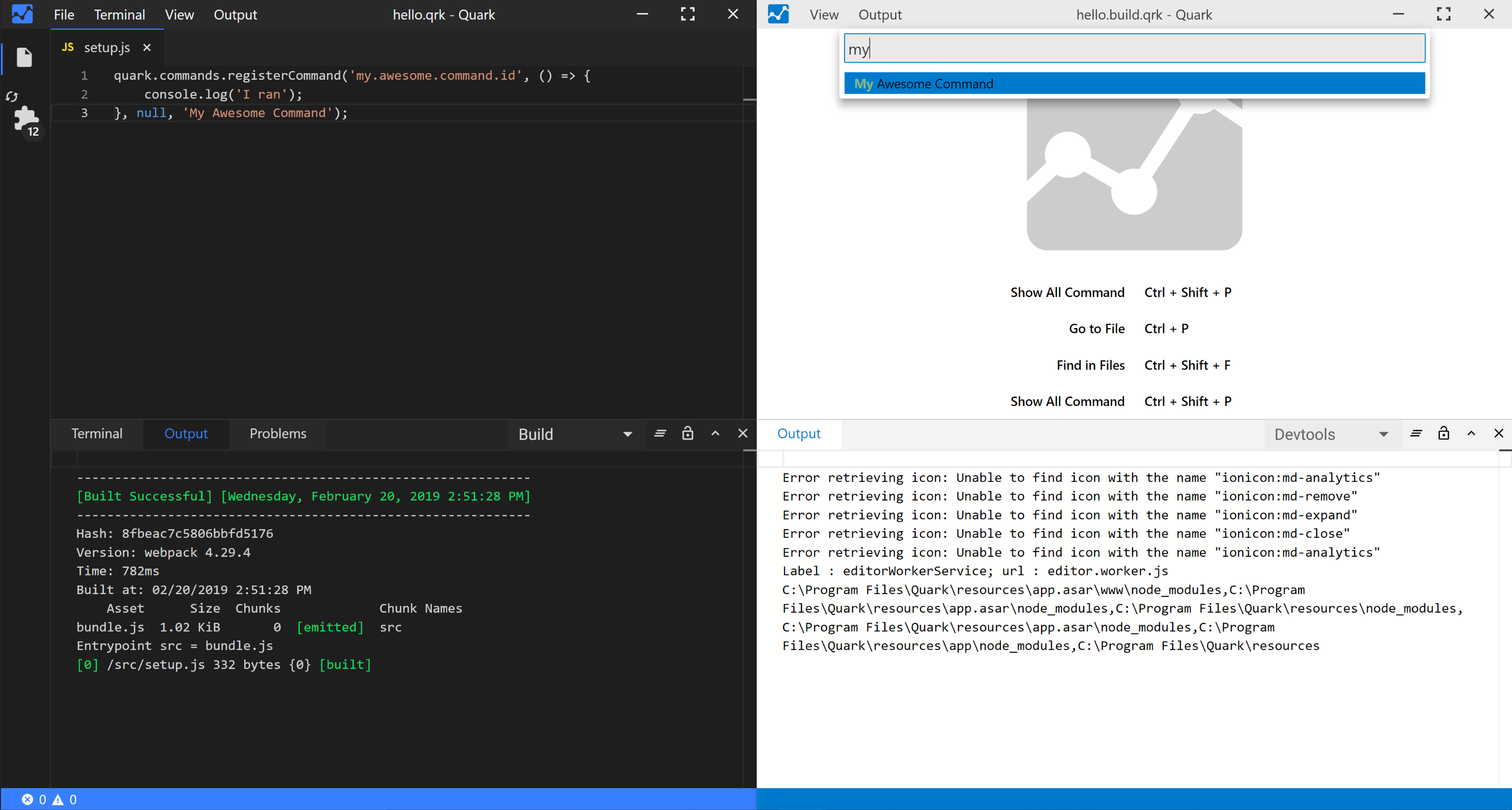Click line number 1 in the editor
Viewport: 1512px width, 810px height.
point(84,76)
